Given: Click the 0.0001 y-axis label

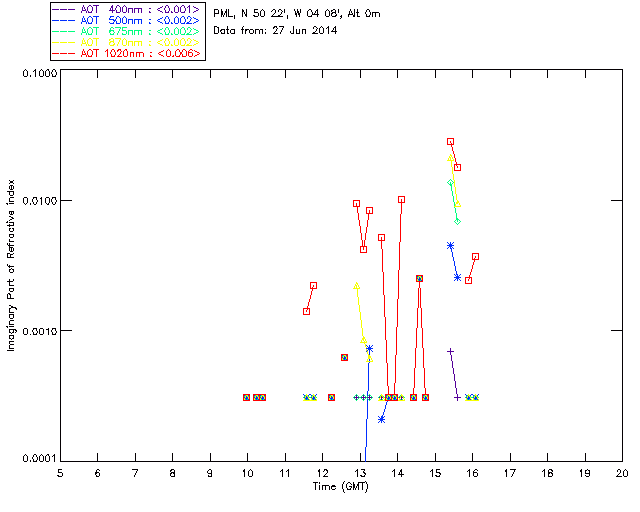Looking at the screenshot, I should point(39,459).
